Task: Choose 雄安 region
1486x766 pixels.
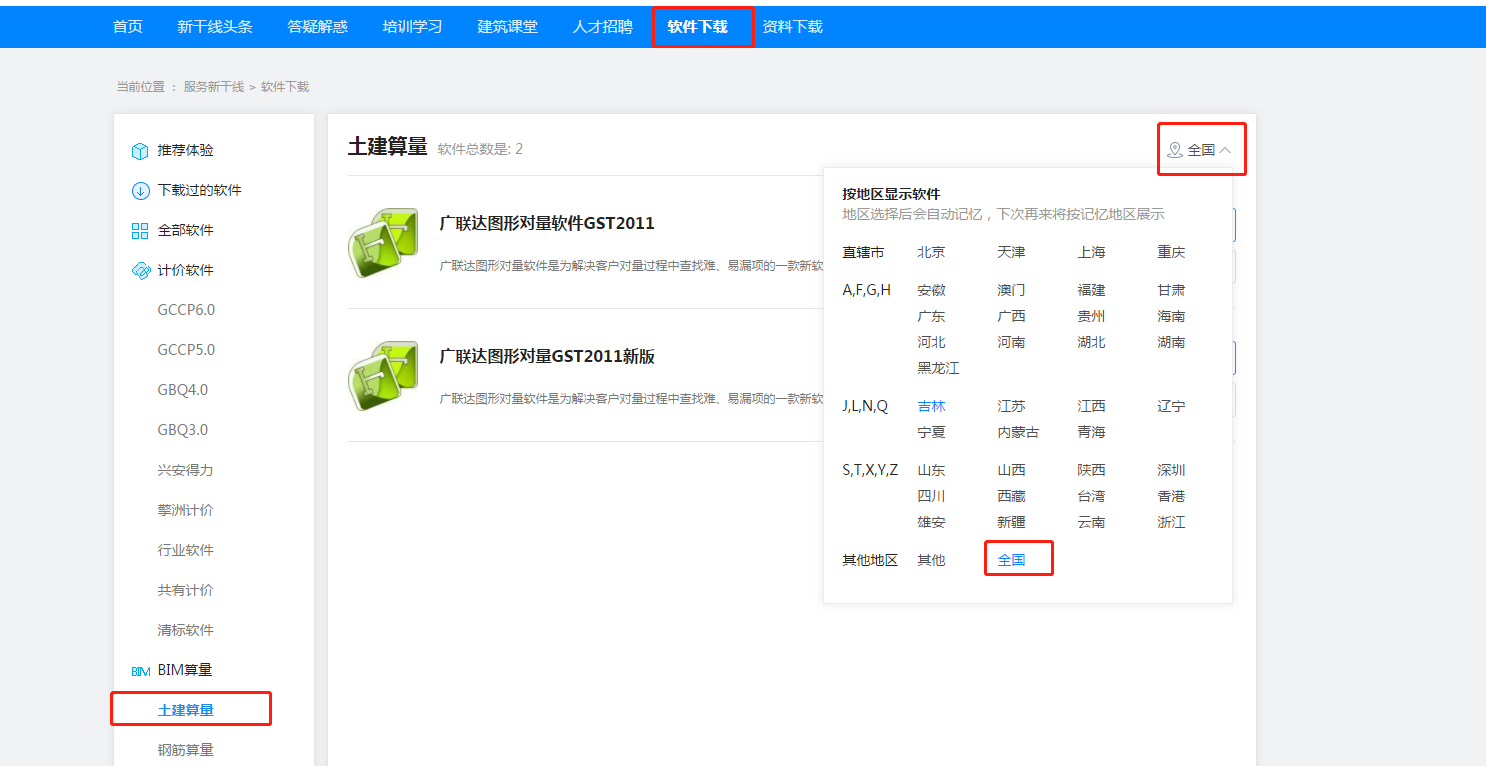Action: pyautogui.click(x=931, y=522)
